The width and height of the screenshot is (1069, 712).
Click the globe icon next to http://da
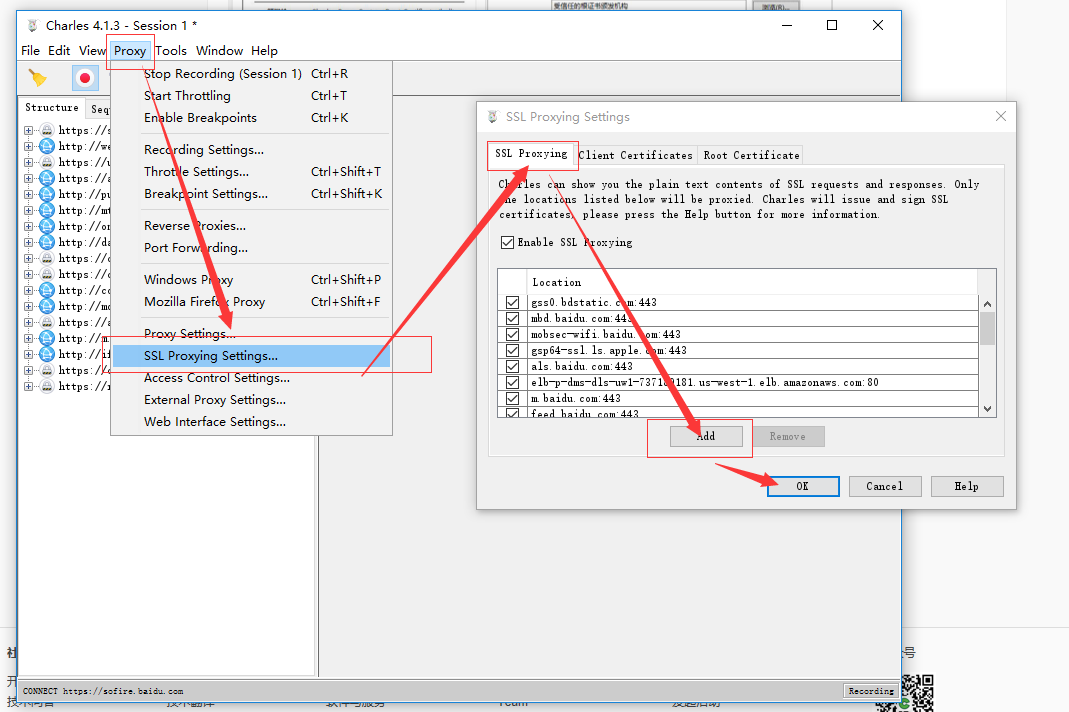tap(46, 242)
